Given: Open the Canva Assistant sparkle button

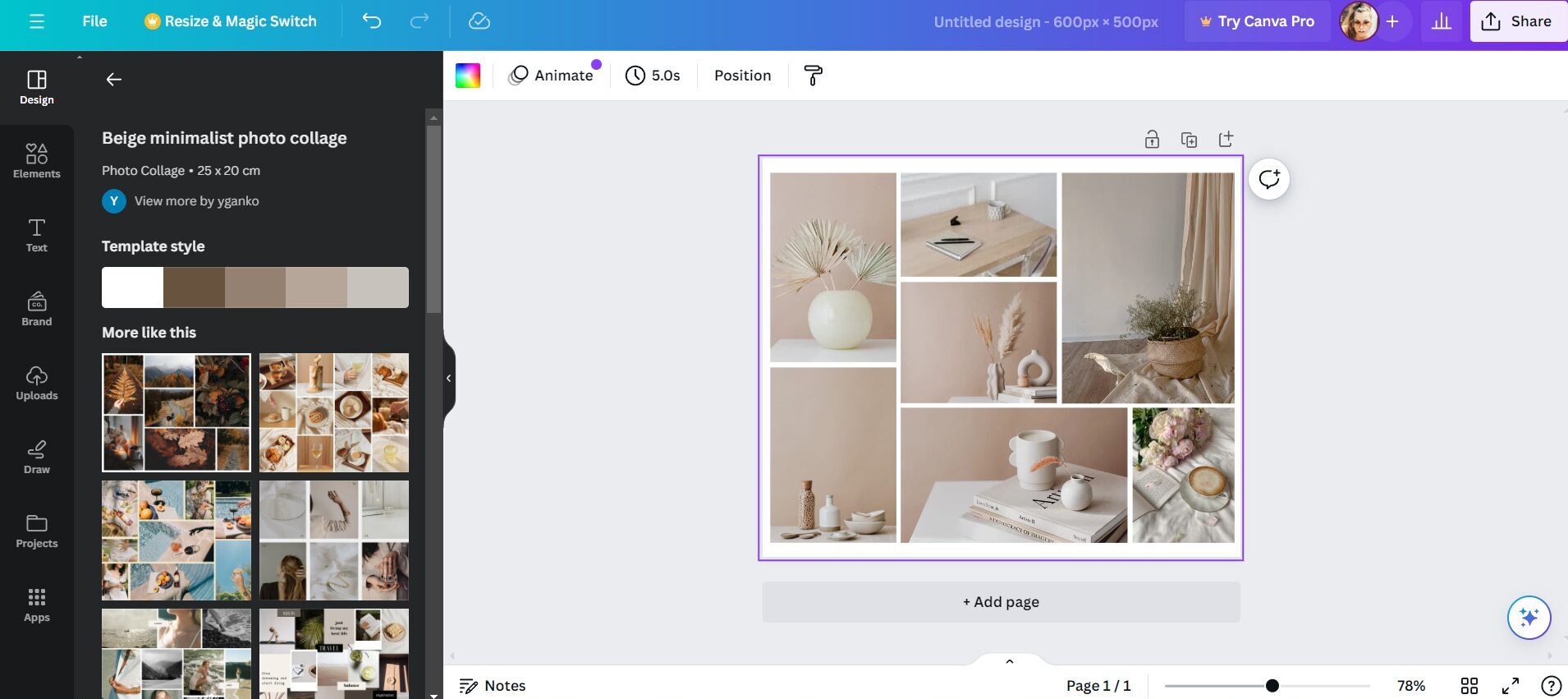Looking at the screenshot, I should tap(1529, 617).
